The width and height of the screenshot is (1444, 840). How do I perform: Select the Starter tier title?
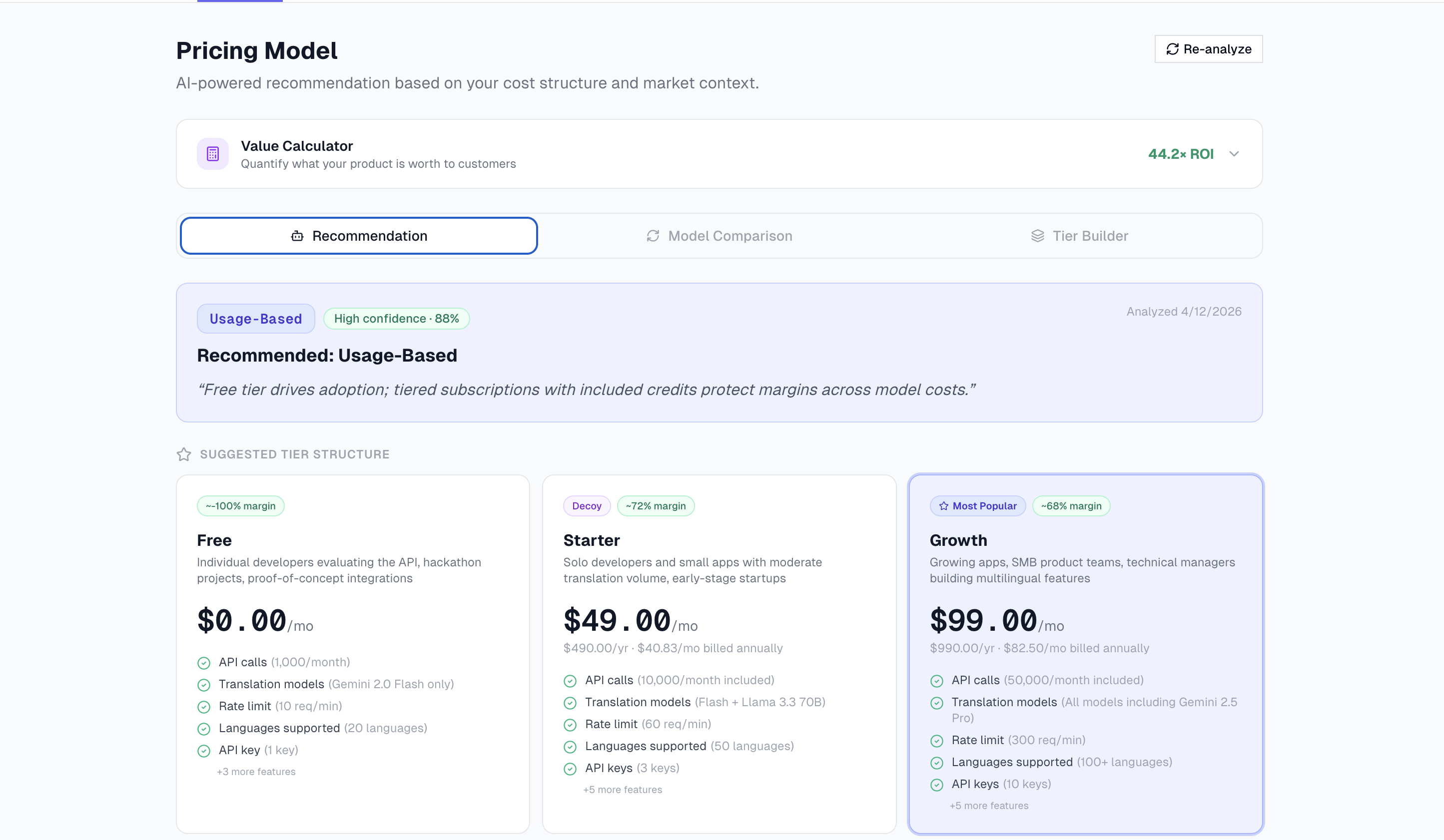pyautogui.click(x=592, y=540)
